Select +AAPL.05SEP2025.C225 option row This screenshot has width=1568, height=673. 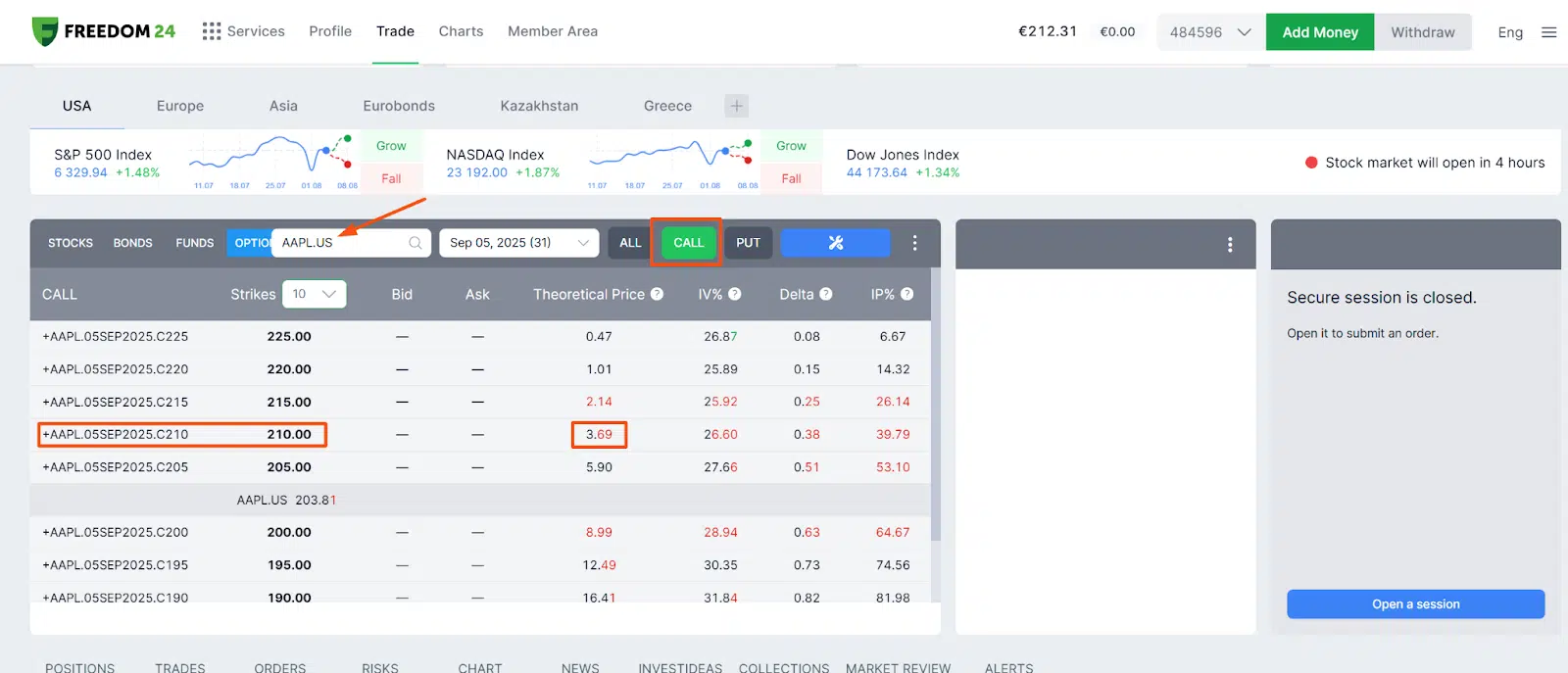click(480, 336)
